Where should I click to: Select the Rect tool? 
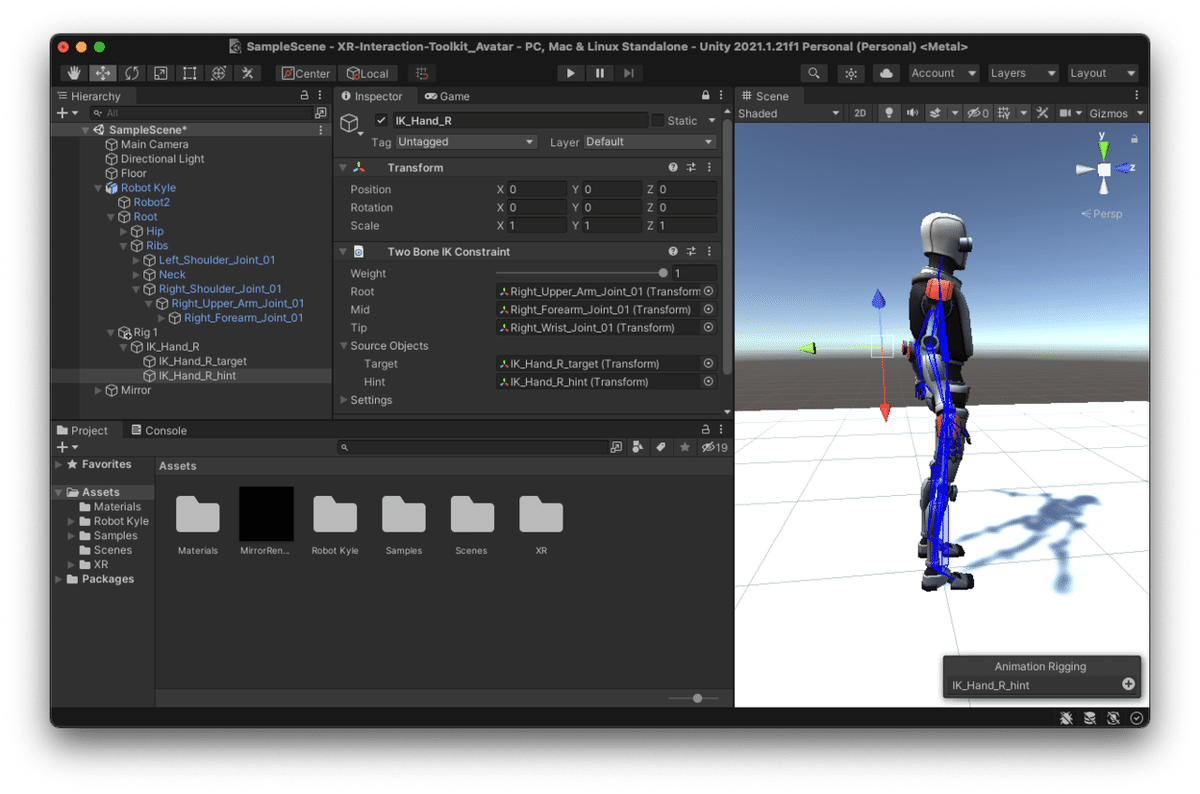coord(190,73)
